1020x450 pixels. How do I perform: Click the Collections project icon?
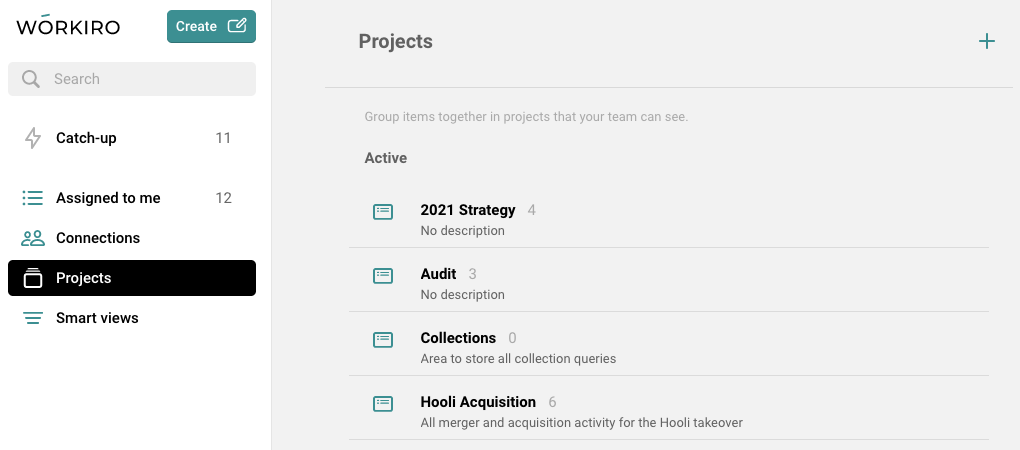tap(383, 339)
